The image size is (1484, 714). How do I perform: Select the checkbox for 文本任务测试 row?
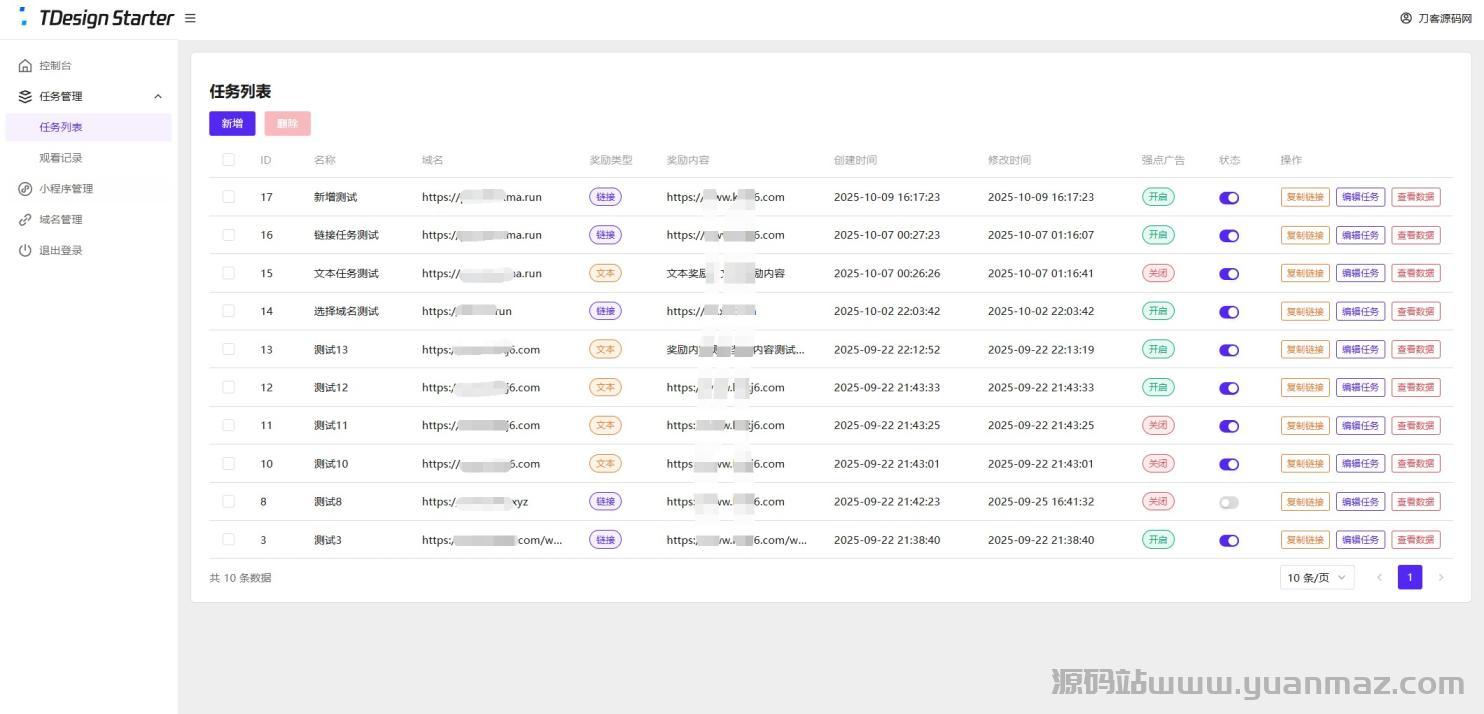click(x=229, y=273)
